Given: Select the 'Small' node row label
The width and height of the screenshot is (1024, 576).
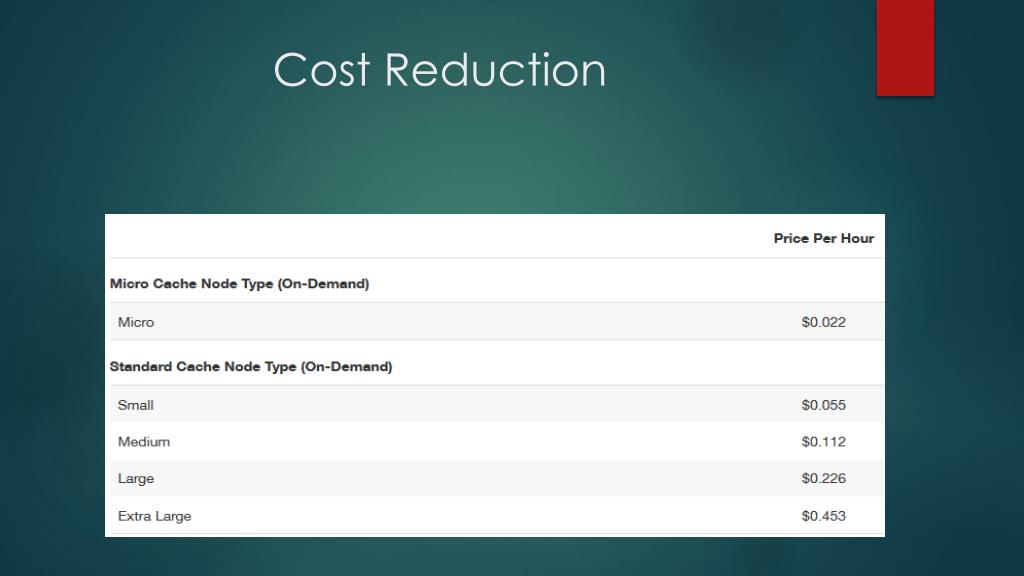Looking at the screenshot, I should tap(136, 405).
